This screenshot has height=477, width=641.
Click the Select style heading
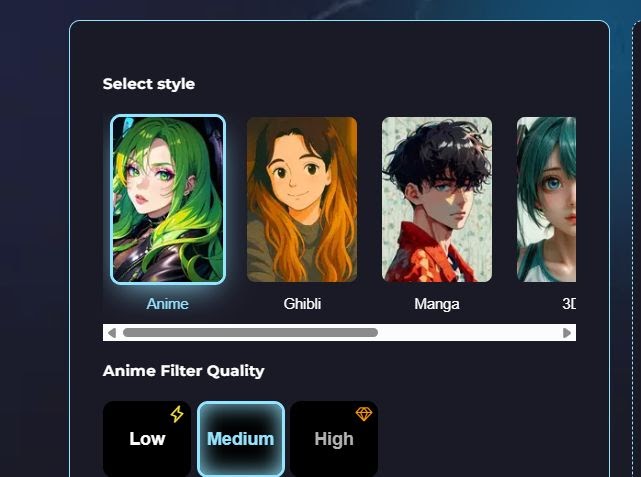pyautogui.click(x=149, y=84)
